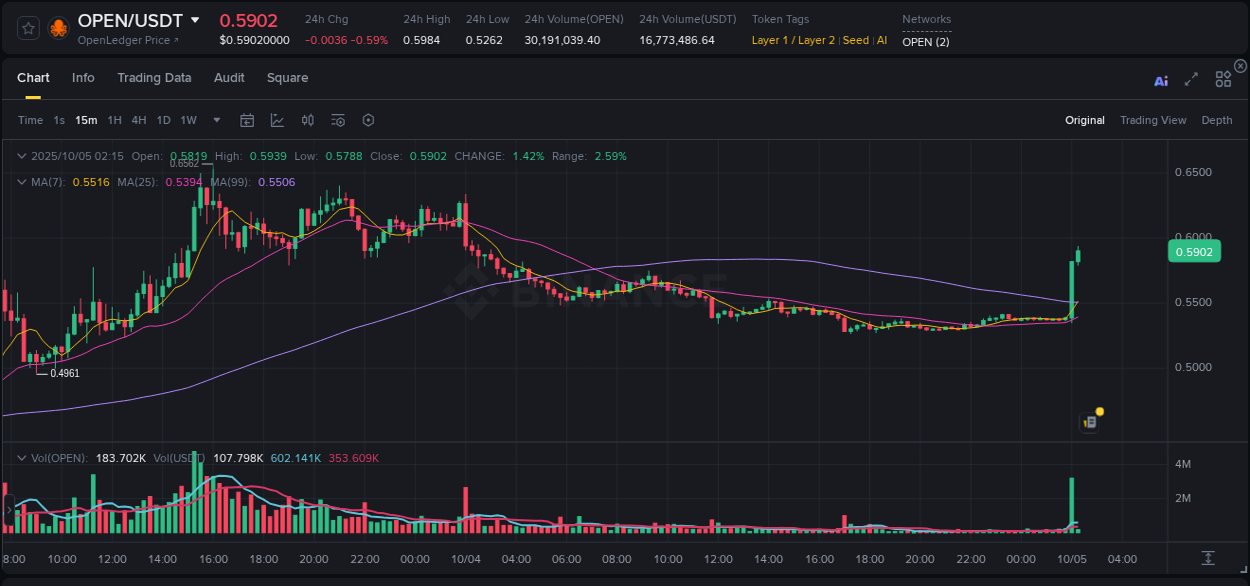Image resolution: width=1250 pixels, height=586 pixels.
Task: Open the OPEN/USDT pair dropdown
Action: [193, 20]
